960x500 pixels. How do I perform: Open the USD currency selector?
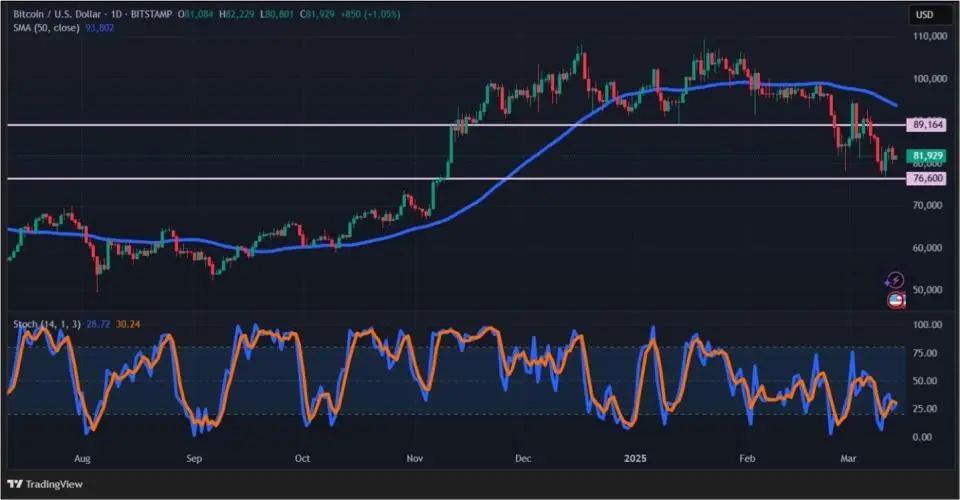pyautogui.click(x=923, y=15)
